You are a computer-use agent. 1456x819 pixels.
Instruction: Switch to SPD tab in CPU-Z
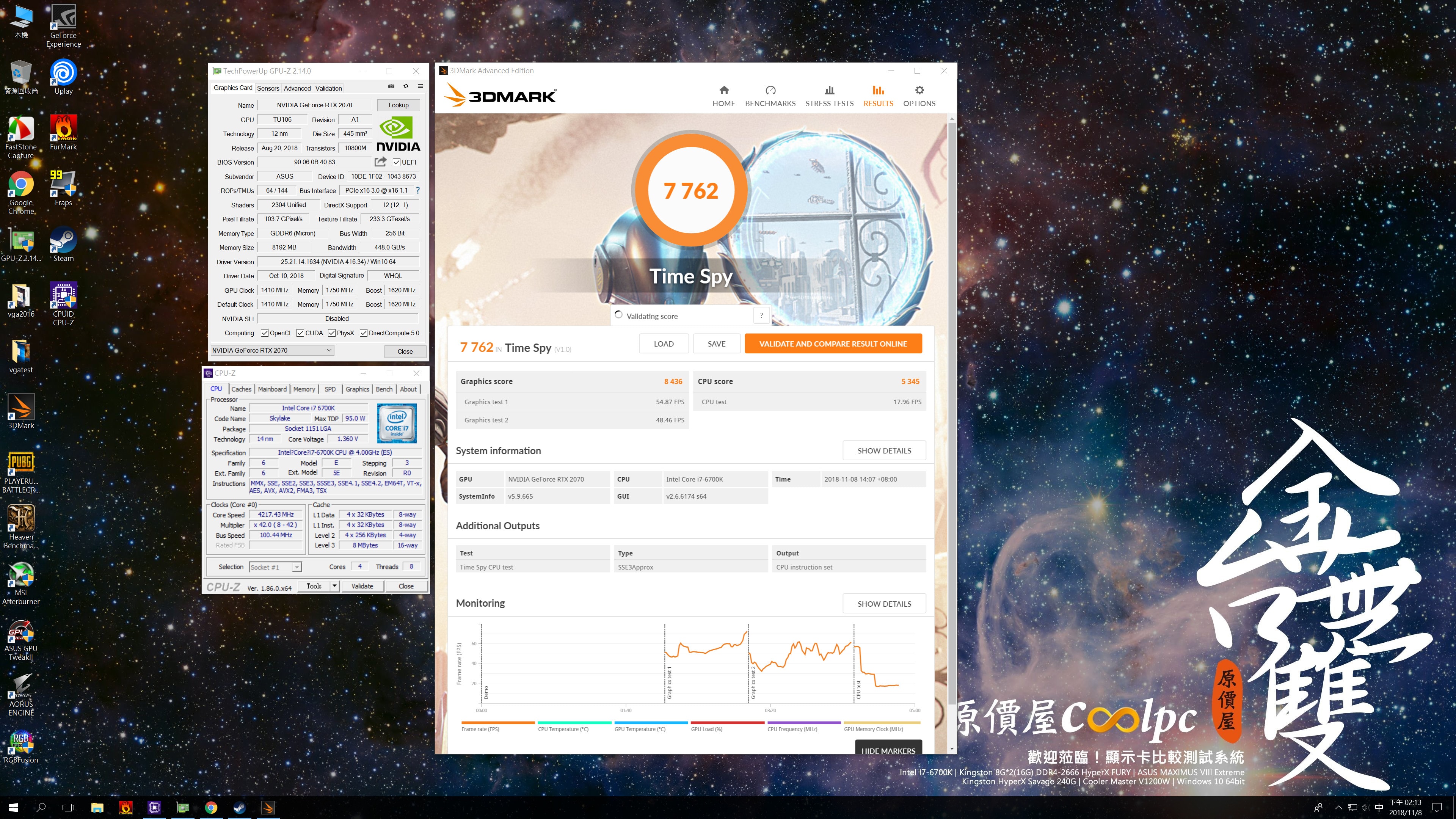pyautogui.click(x=330, y=389)
